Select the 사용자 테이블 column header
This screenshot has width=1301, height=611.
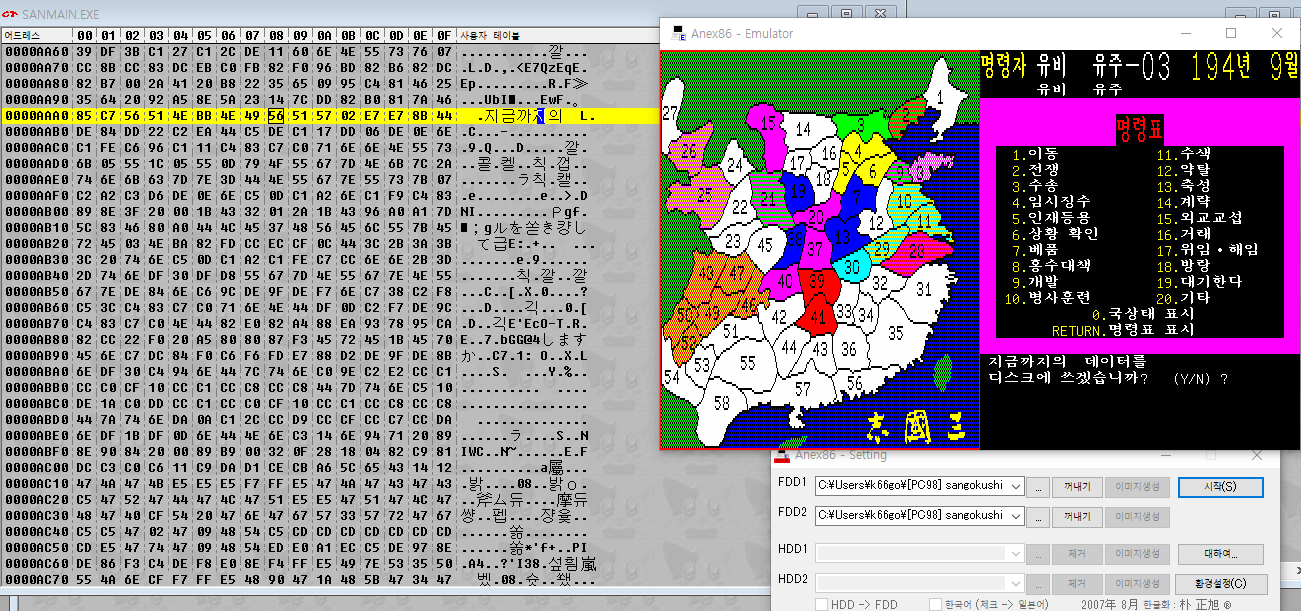click(490, 35)
